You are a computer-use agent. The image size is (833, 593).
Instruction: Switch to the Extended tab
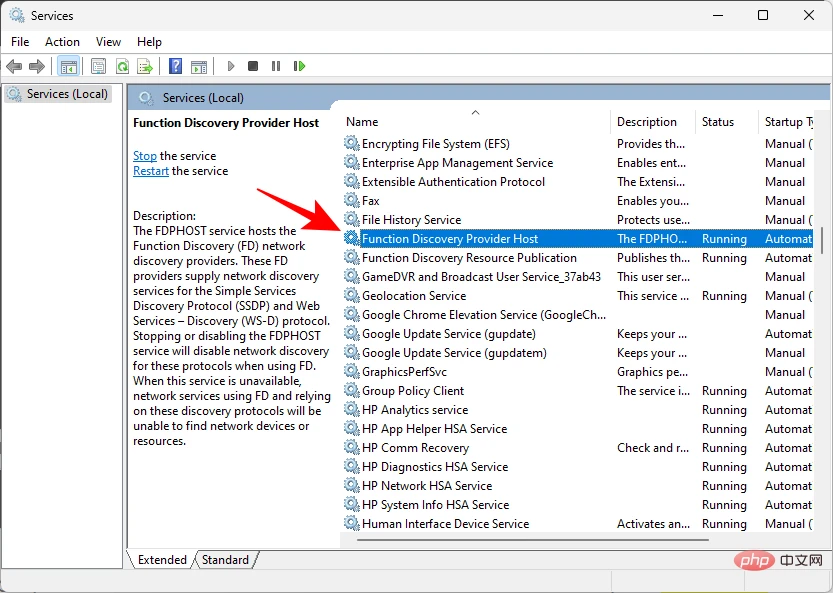tap(162, 560)
